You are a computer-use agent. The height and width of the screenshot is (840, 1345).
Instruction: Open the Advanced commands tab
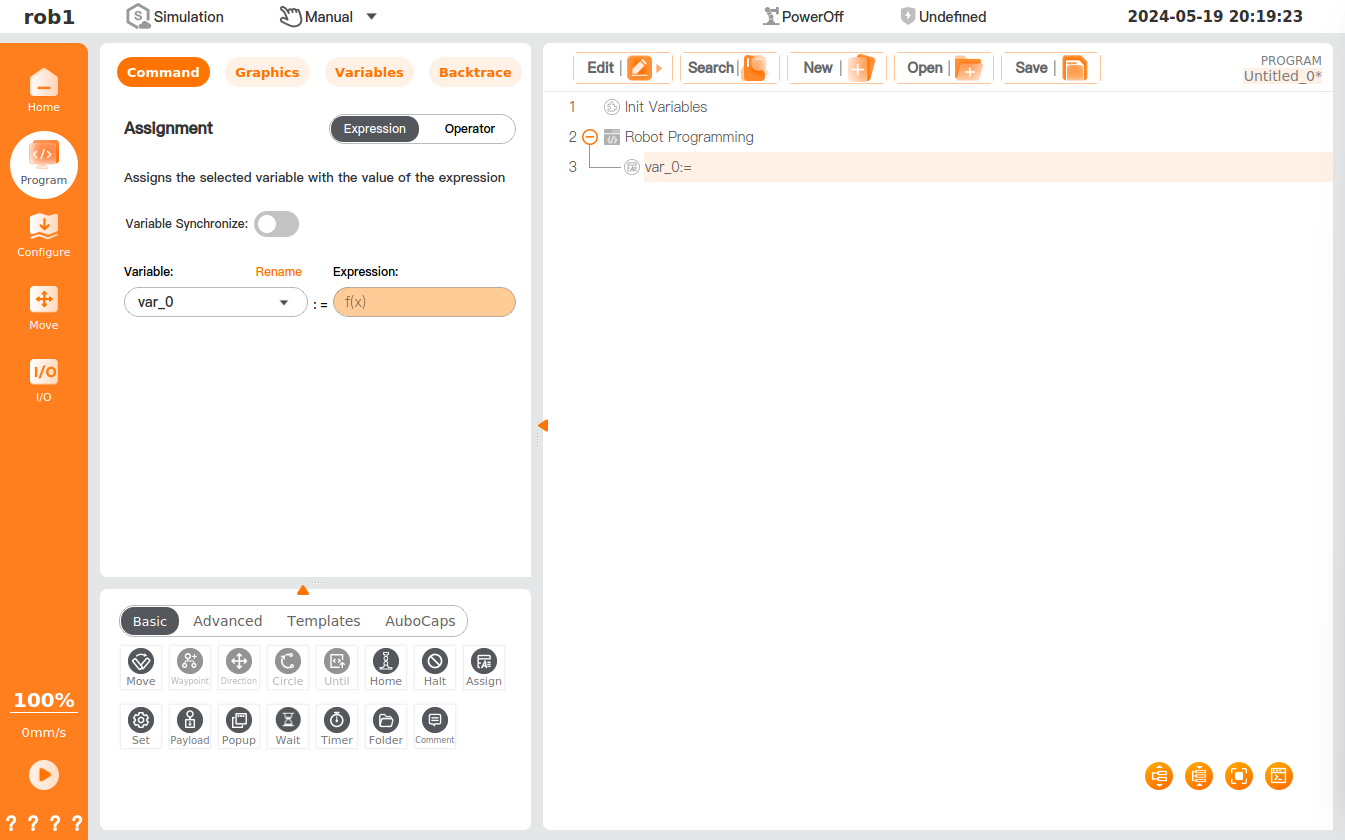click(228, 621)
